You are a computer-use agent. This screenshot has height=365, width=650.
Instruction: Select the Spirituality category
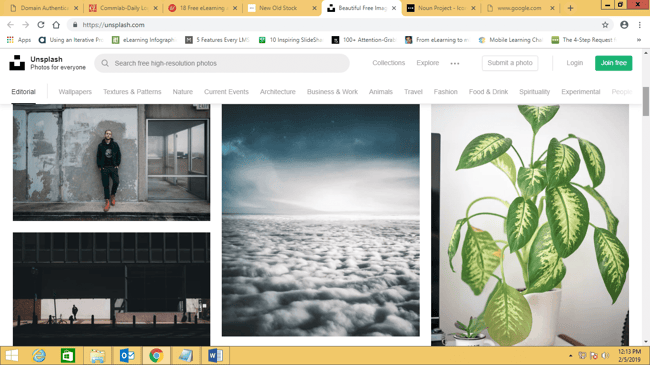tap(534, 92)
